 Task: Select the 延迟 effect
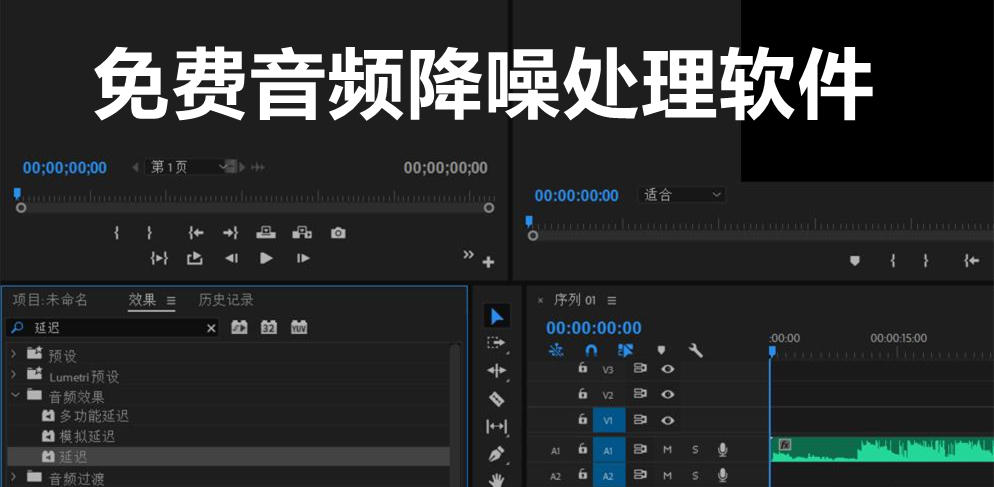point(228,457)
